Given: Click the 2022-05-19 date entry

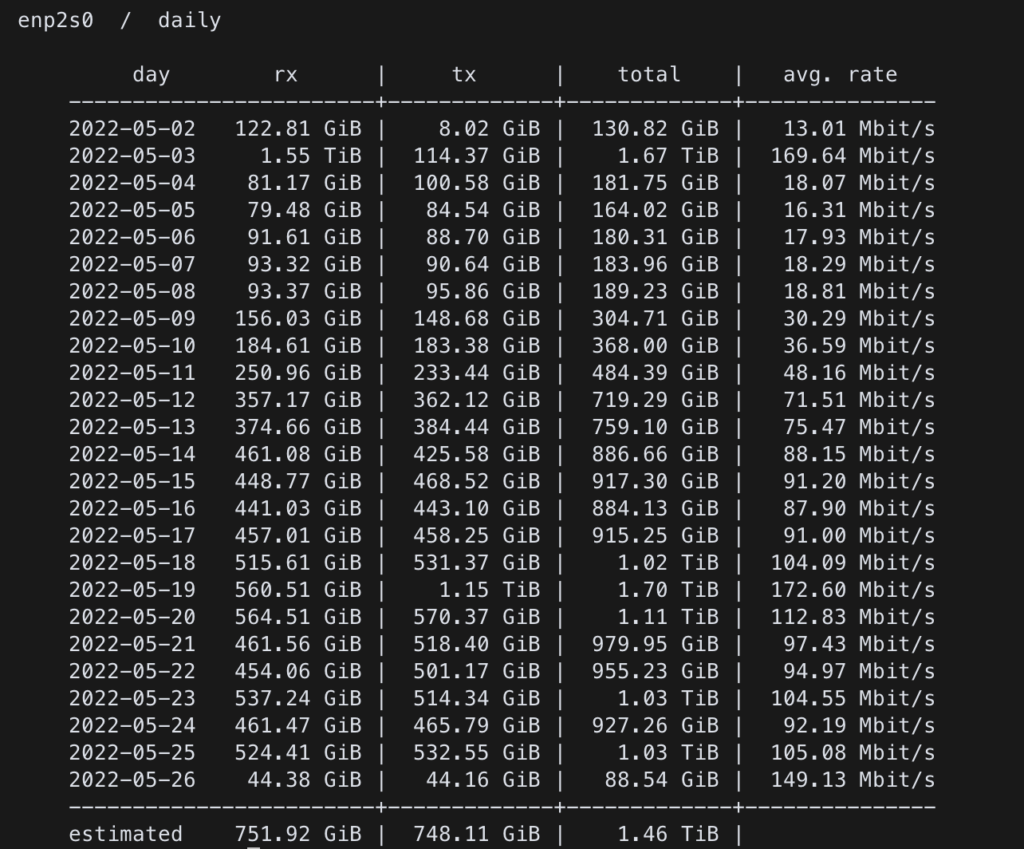Looking at the screenshot, I should (x=132, y=590).
